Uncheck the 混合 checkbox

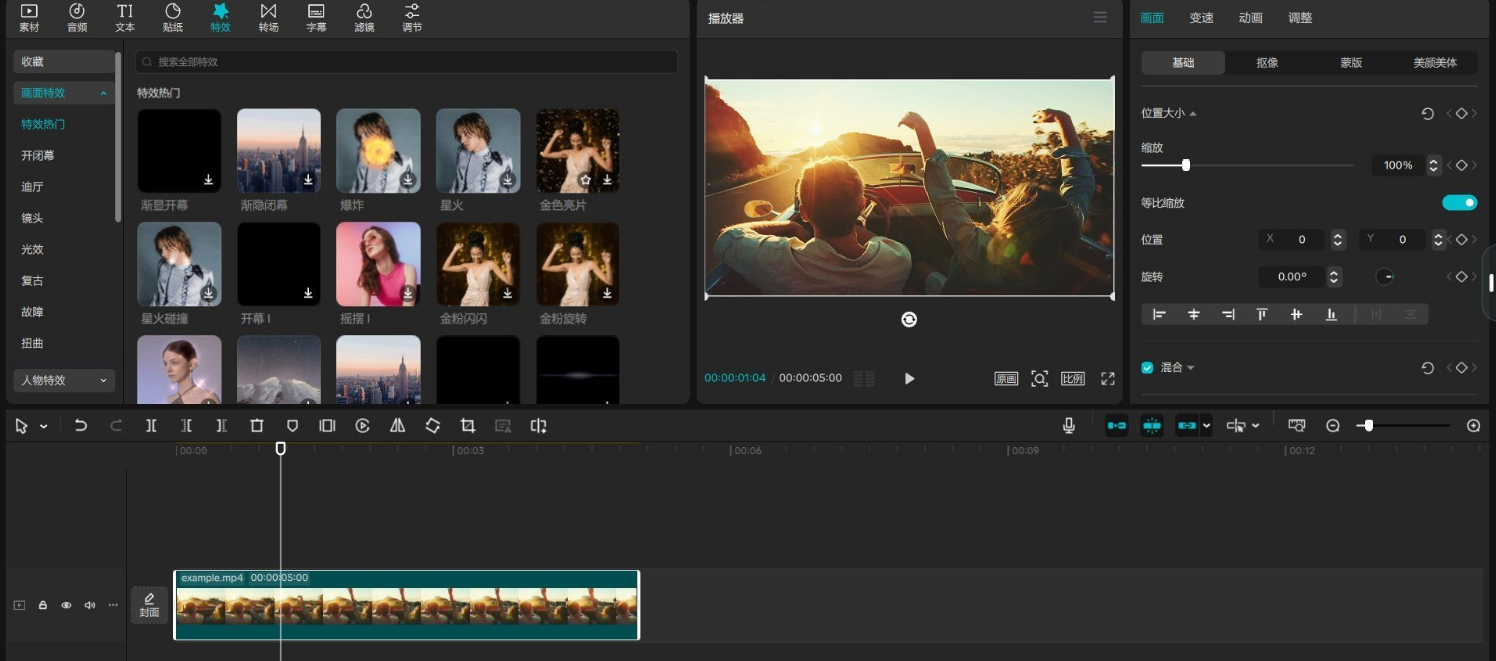coord(1147,368)
